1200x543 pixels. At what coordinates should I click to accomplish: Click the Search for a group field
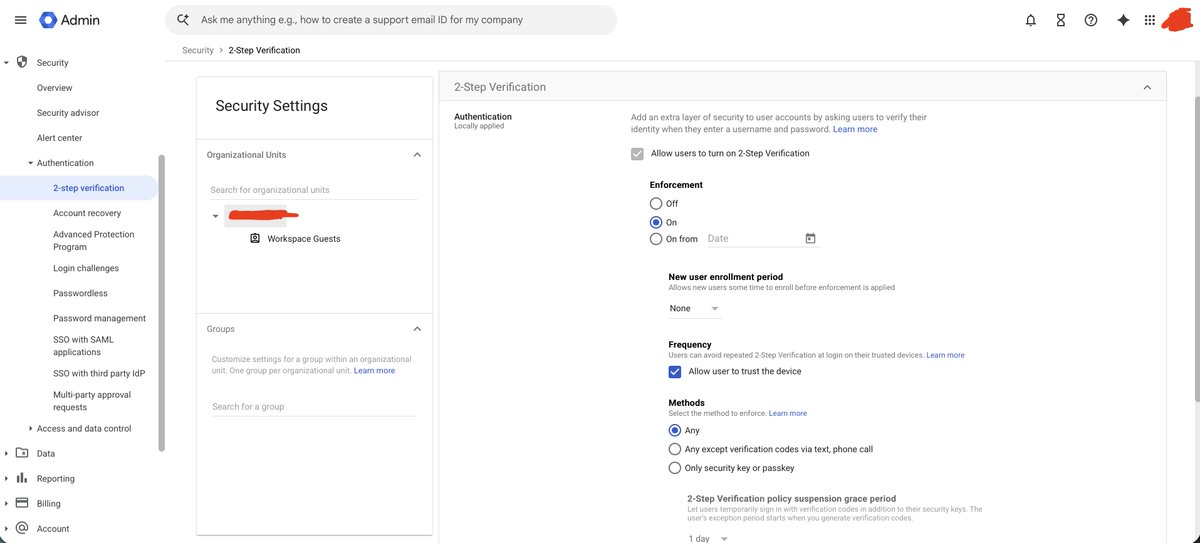(x=314, y=407)
